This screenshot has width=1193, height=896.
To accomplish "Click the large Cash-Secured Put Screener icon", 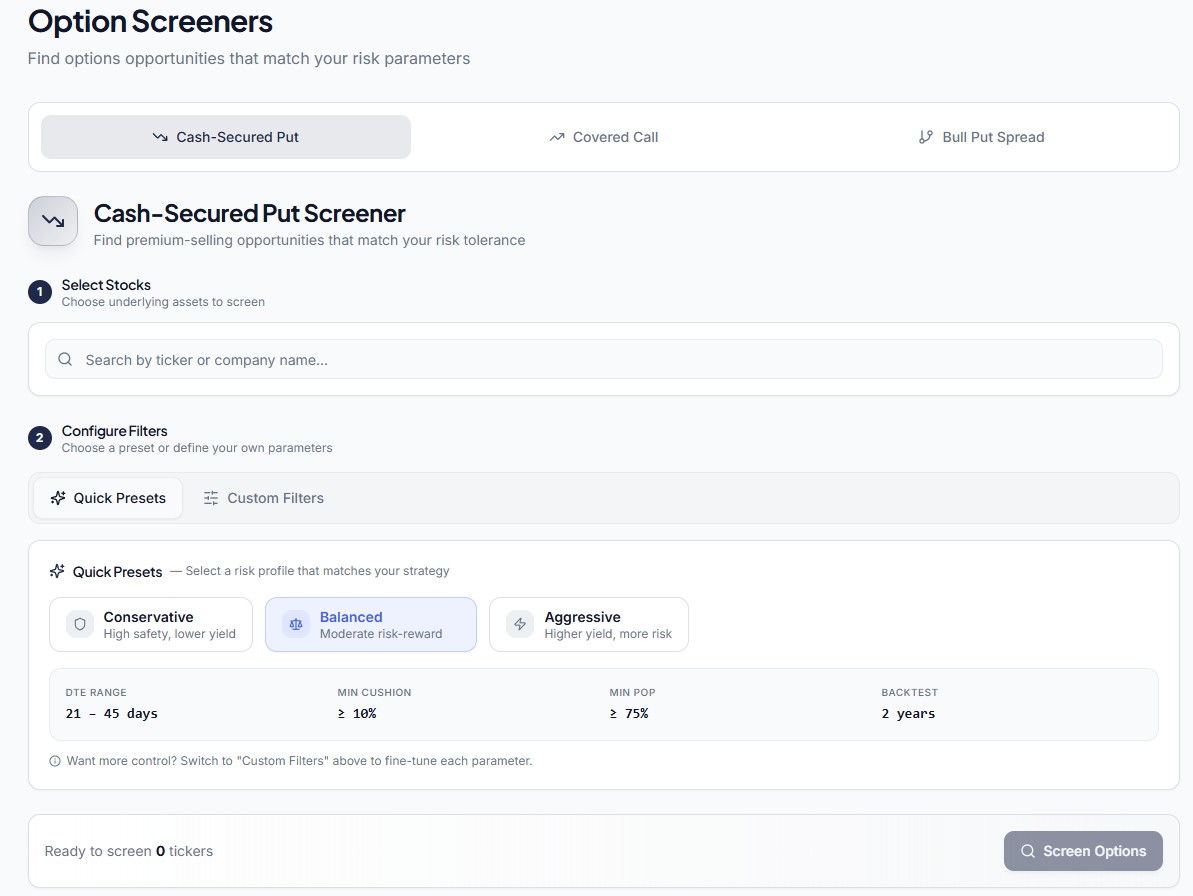I will click(x=53, y=221).
